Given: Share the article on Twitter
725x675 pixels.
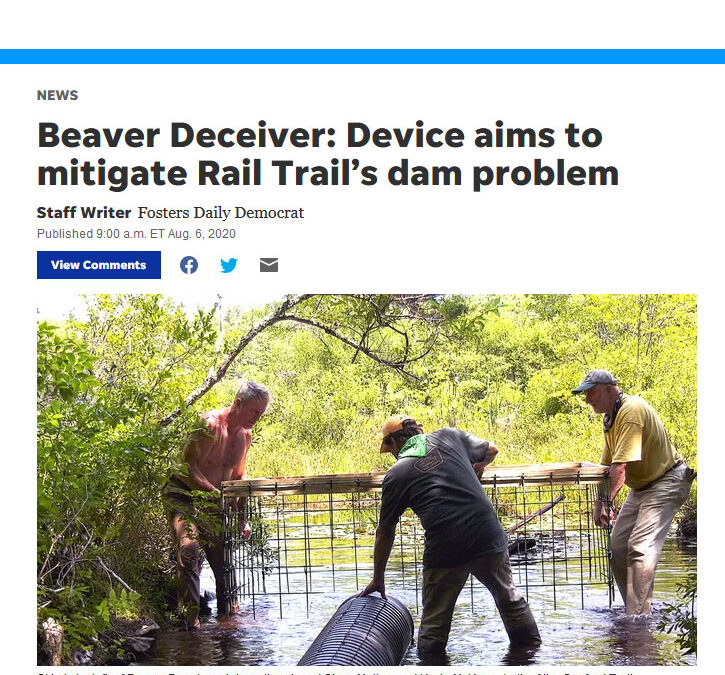Looking at the screenshot, I should tap(228, 265).
